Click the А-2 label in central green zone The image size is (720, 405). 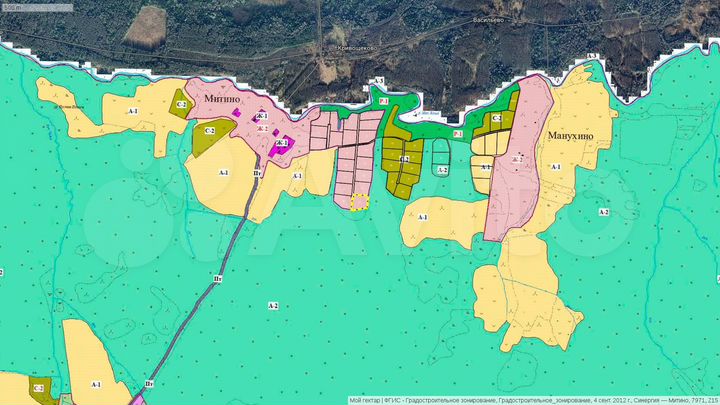point(273,303)
